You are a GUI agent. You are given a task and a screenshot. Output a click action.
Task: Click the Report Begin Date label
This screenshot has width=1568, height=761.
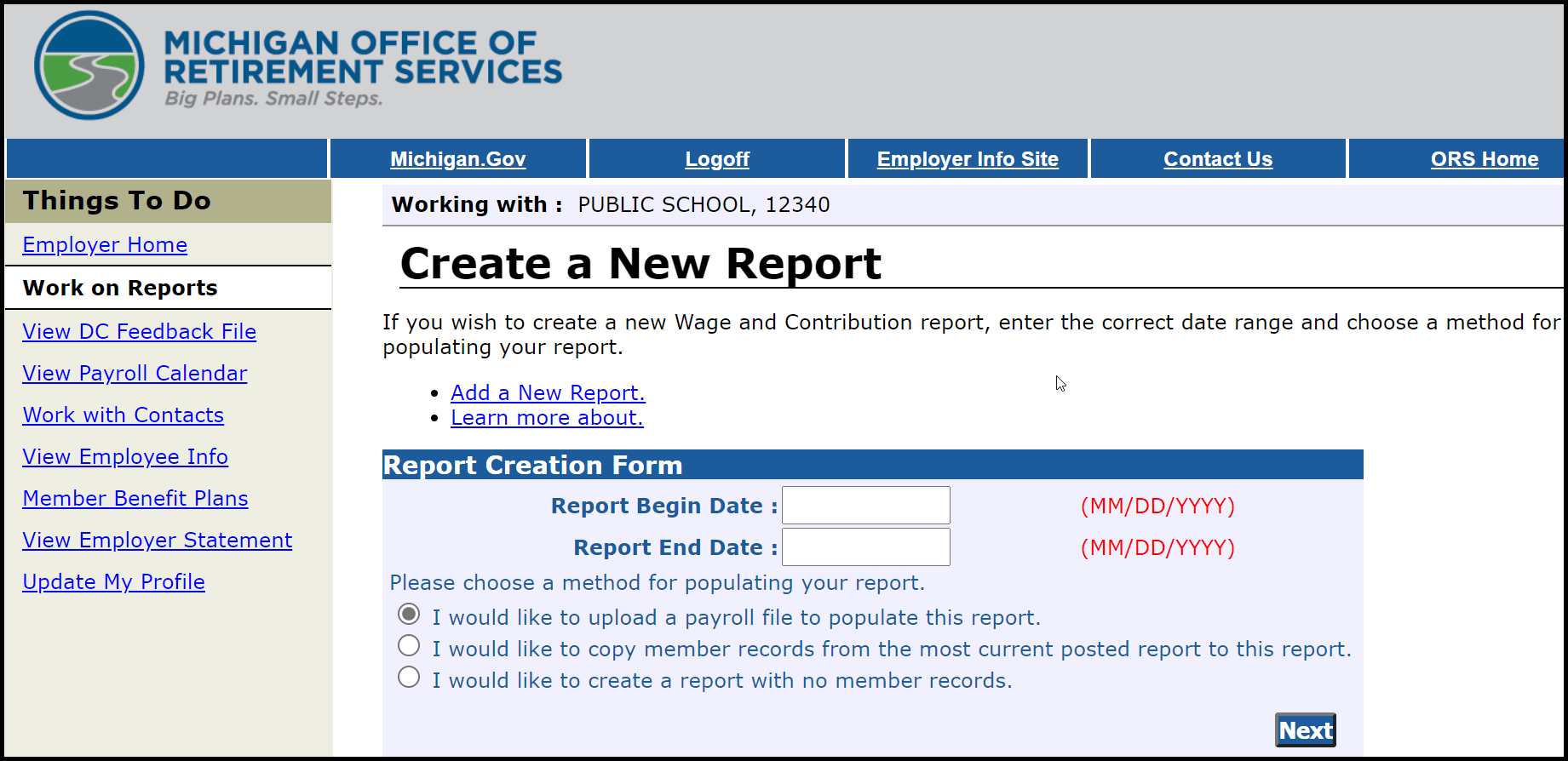(x=664, y=506)
